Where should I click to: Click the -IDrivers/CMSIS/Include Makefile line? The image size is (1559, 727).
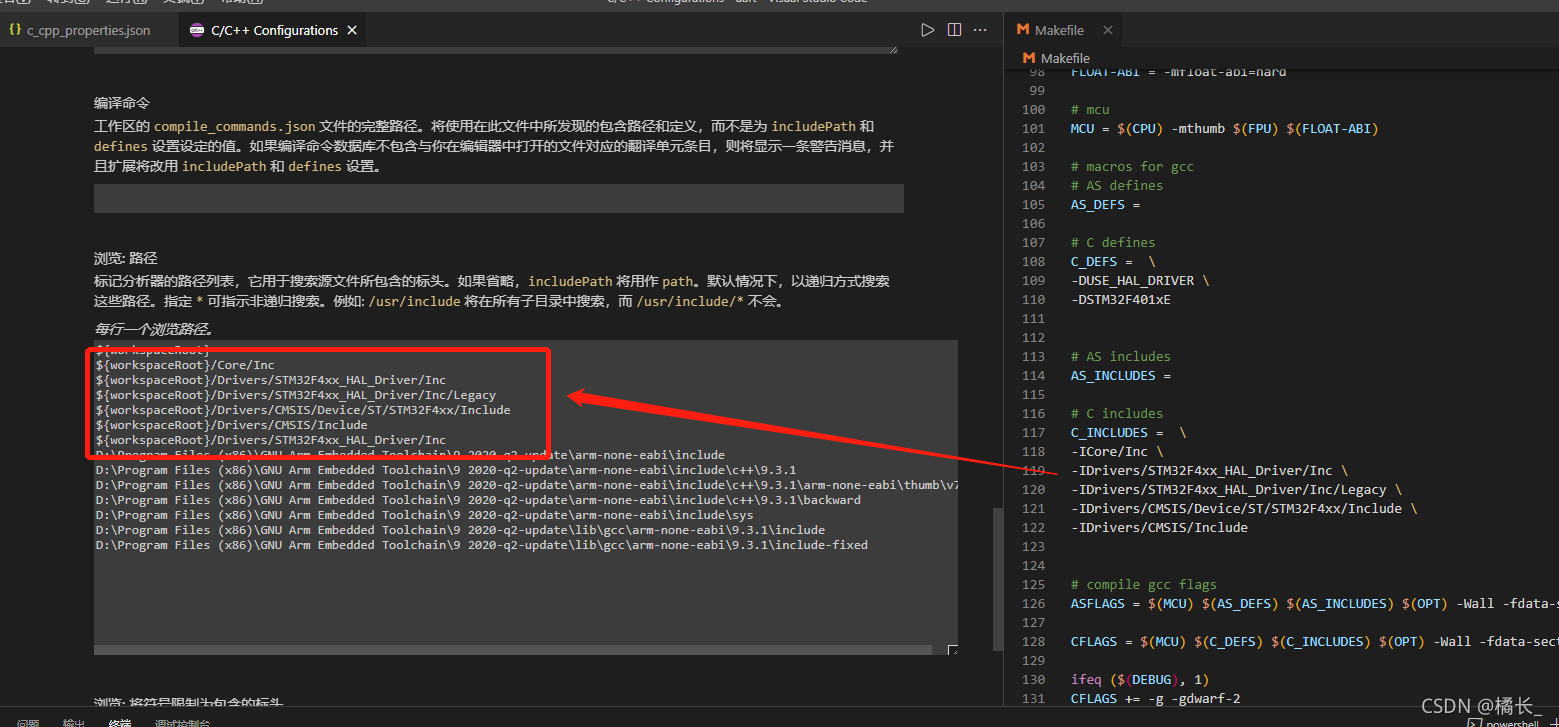coord(1159,527)
